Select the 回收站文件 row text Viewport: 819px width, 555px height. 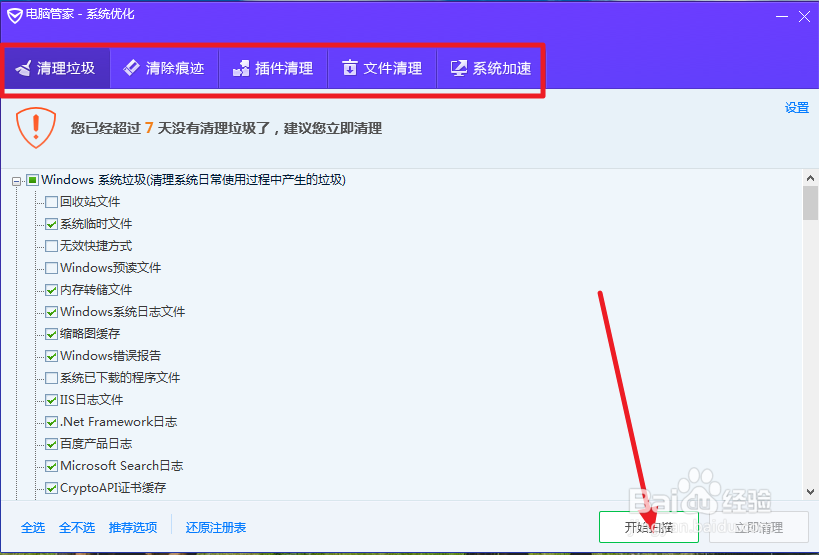tap(90, 202)
